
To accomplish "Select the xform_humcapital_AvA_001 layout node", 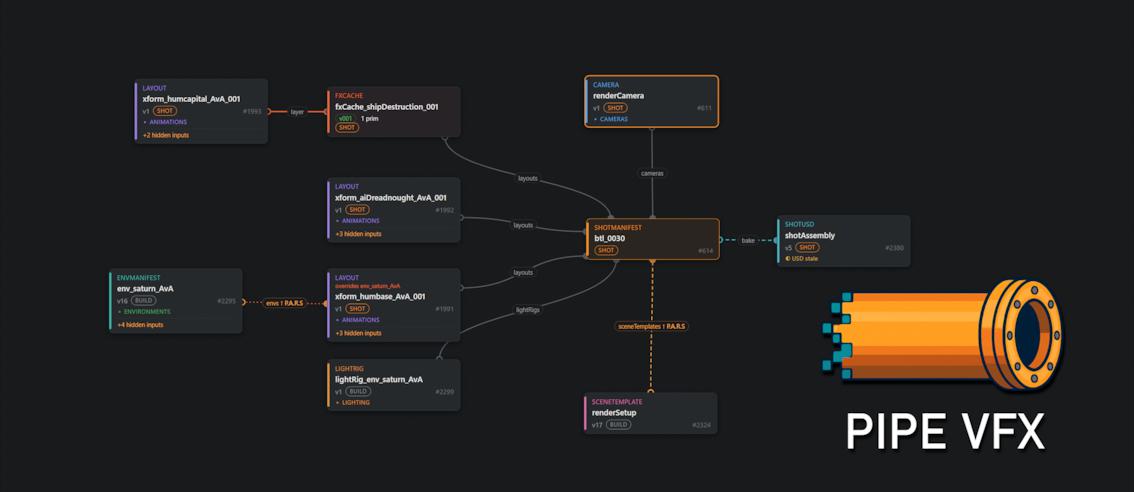I will [x=201, y=111].
